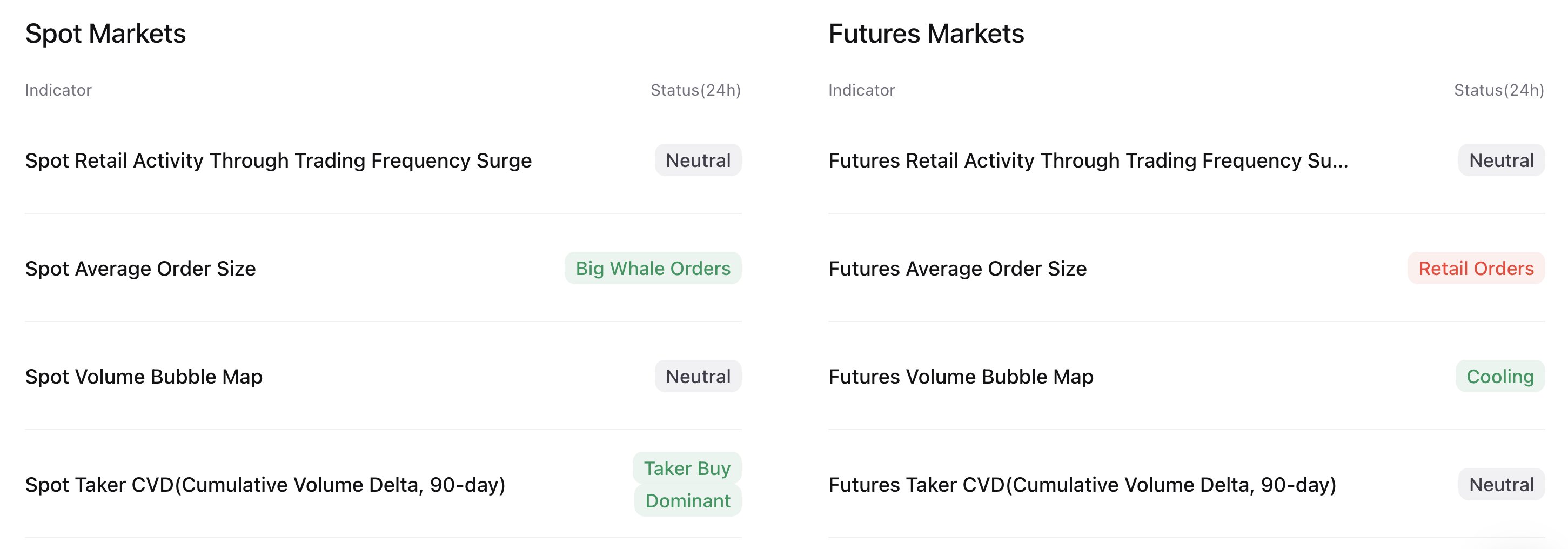Open the Futures Volume Bubble Map indicator
This screenshot has width=1568, height=549.
point(961,377)
